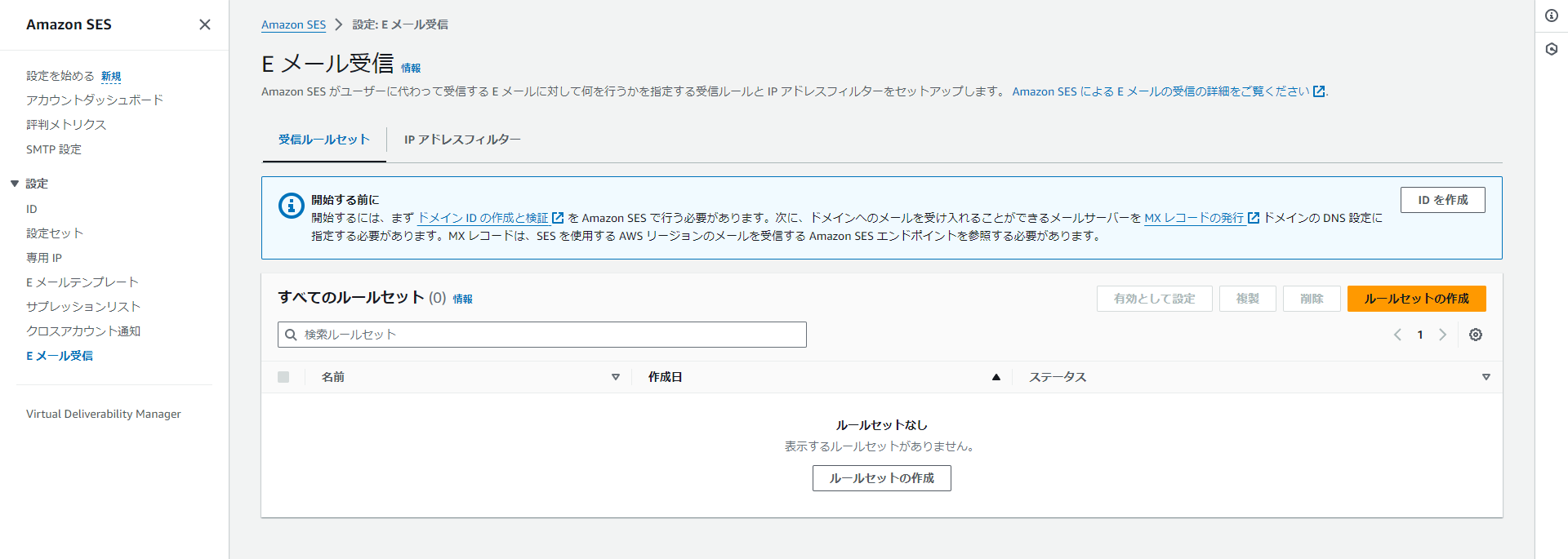
Task: Open アカウントダッシュボード in sidebar
Action: click(x=95, y=100)
